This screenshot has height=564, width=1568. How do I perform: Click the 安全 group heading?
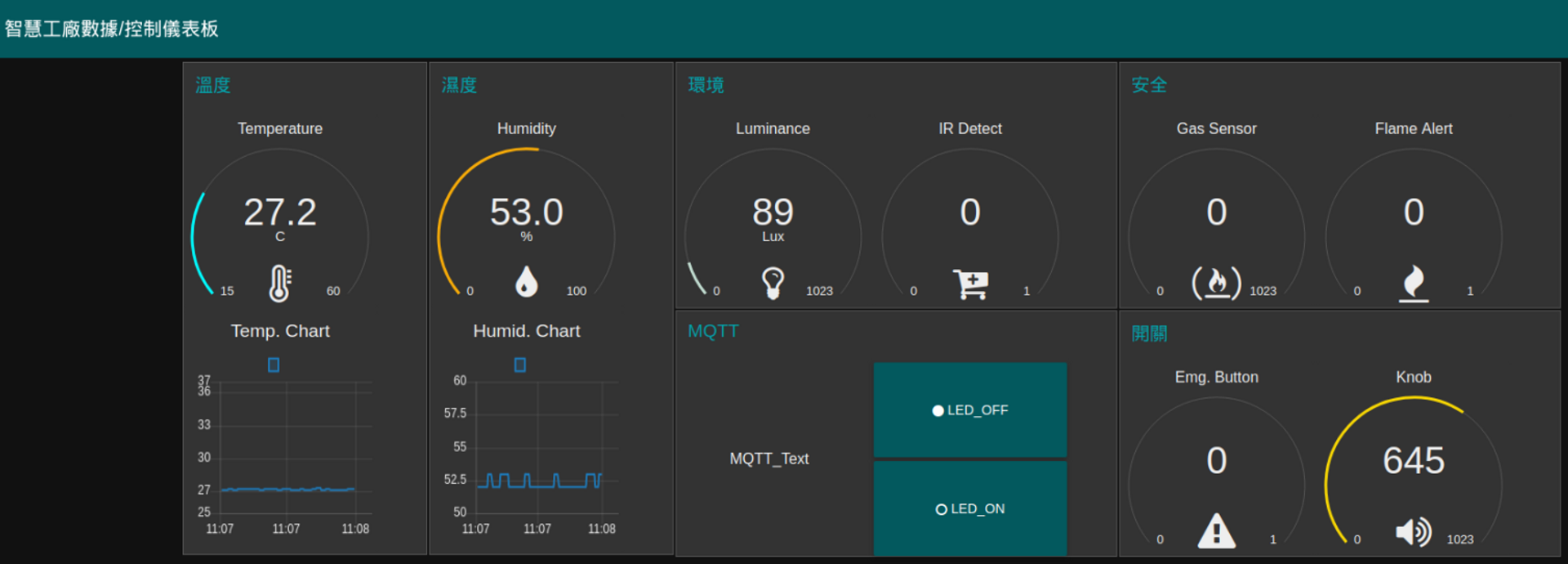click(1150, 85)
